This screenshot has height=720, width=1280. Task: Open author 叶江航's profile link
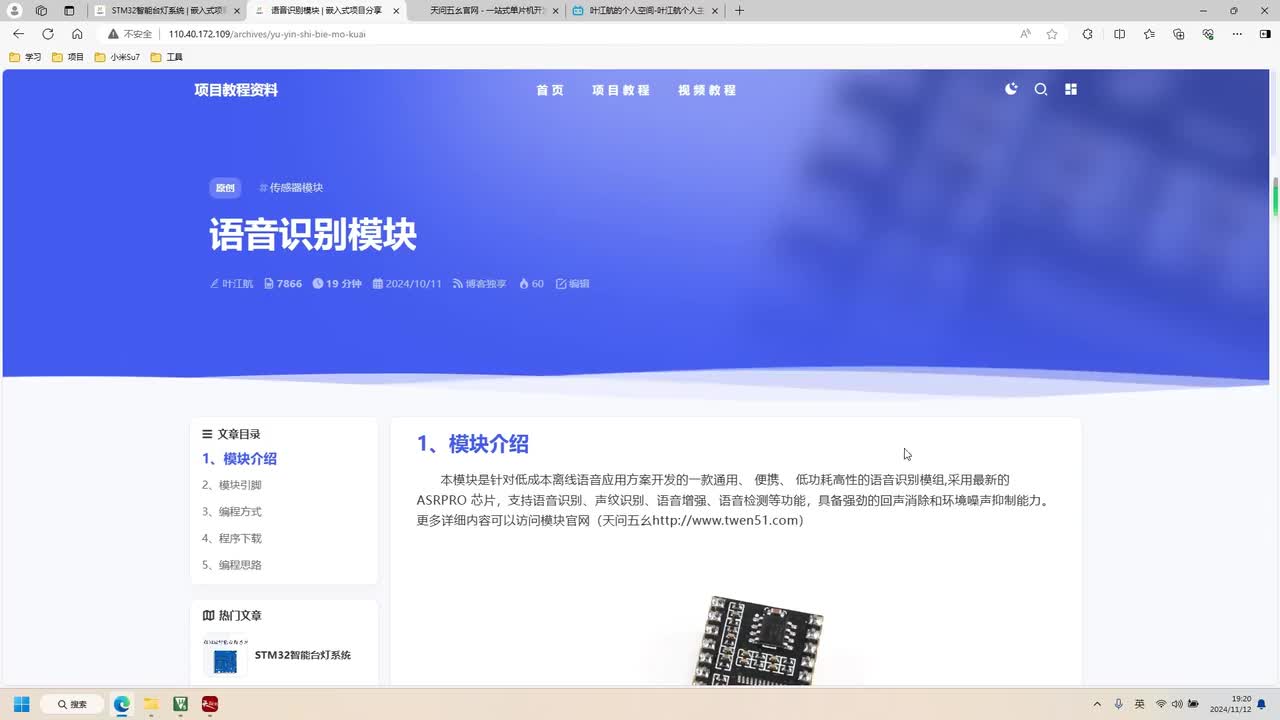(x=231, y=284)
